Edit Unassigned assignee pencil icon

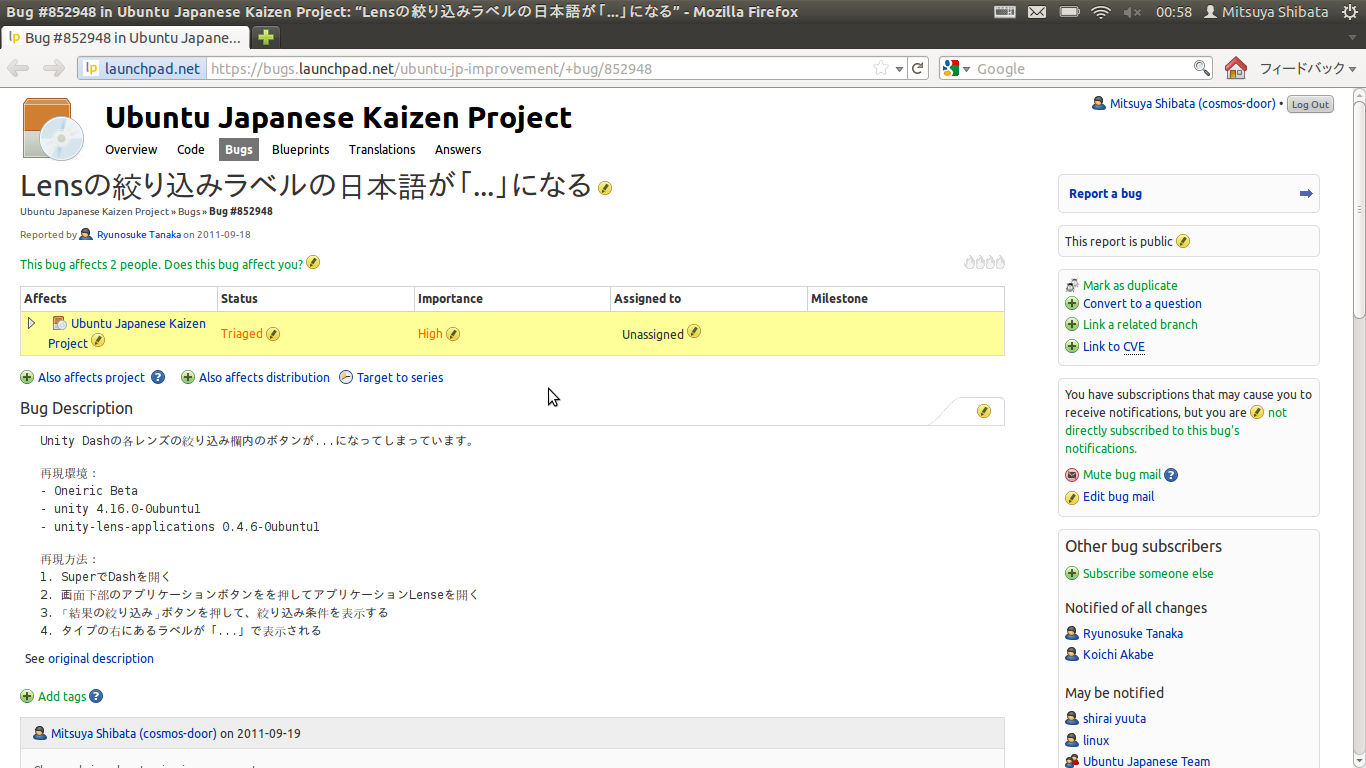tap(694, 332)
